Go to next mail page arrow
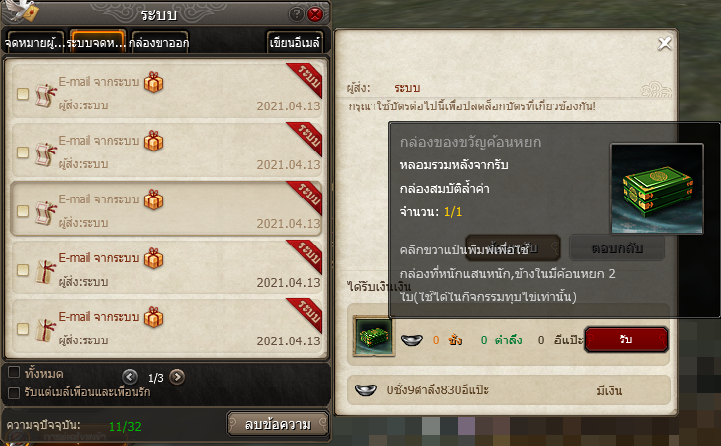 click(x=177, y=377)
